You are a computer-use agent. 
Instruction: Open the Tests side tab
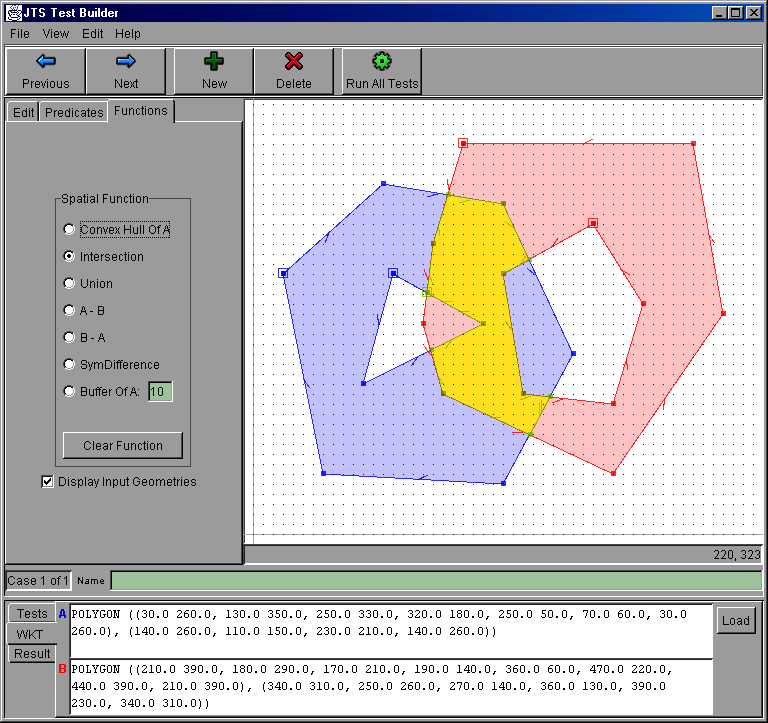32,613
